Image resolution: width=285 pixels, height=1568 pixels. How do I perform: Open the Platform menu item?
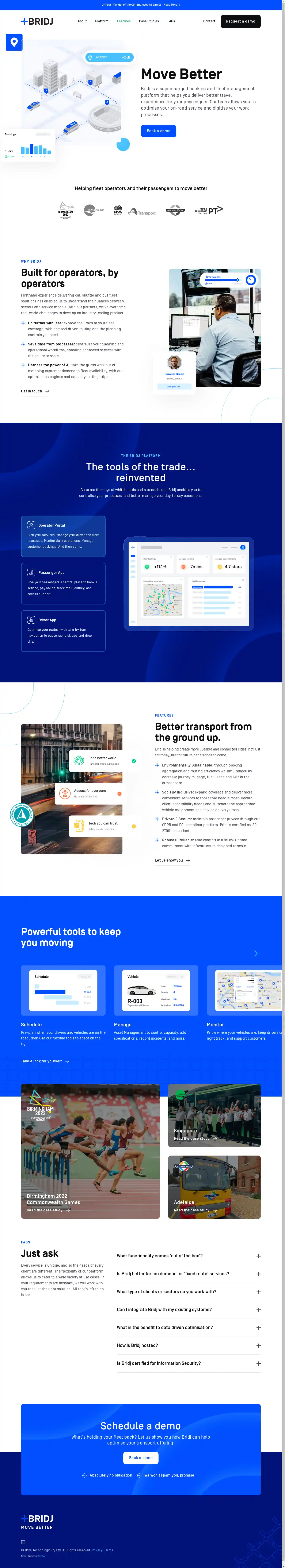coord(102,21)
